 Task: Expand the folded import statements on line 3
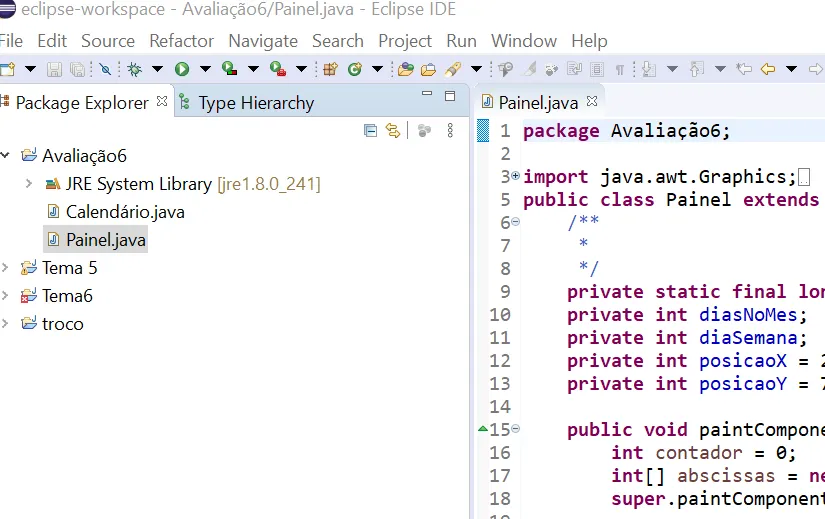click(x=515, y=176)
